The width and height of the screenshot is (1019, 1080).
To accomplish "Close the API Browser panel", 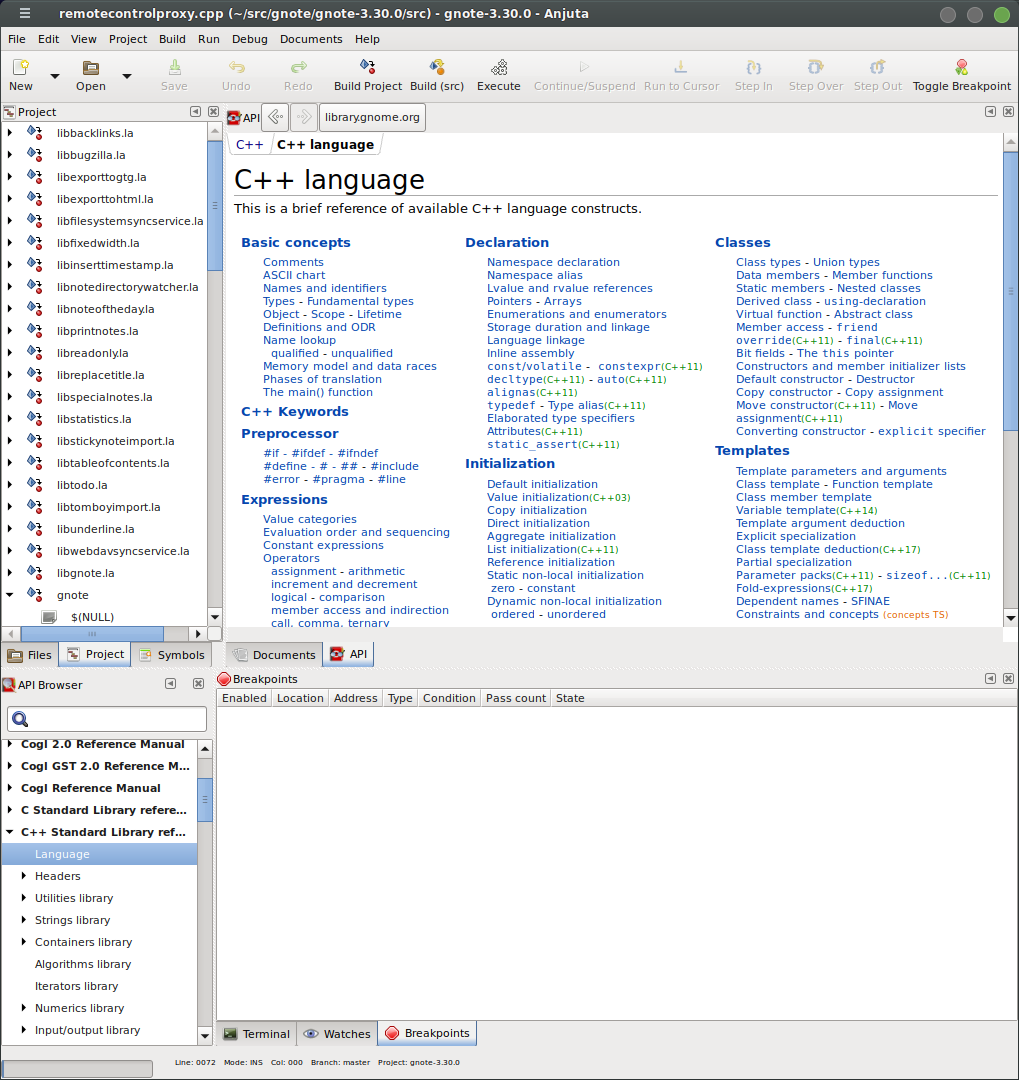I will tap(198, 683).
